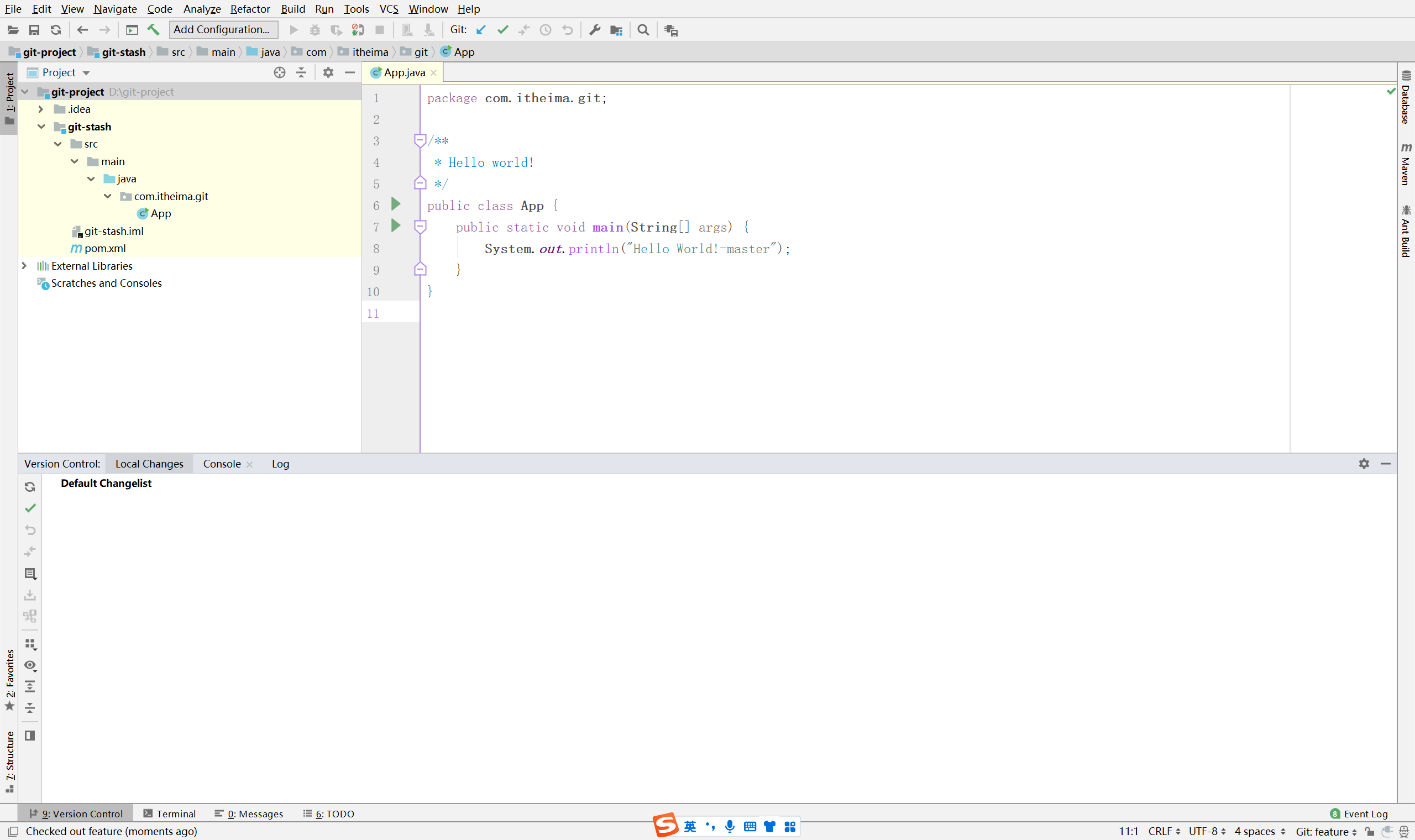
Task: Update project via the Git download arrow icon
Action: point(481,29)
